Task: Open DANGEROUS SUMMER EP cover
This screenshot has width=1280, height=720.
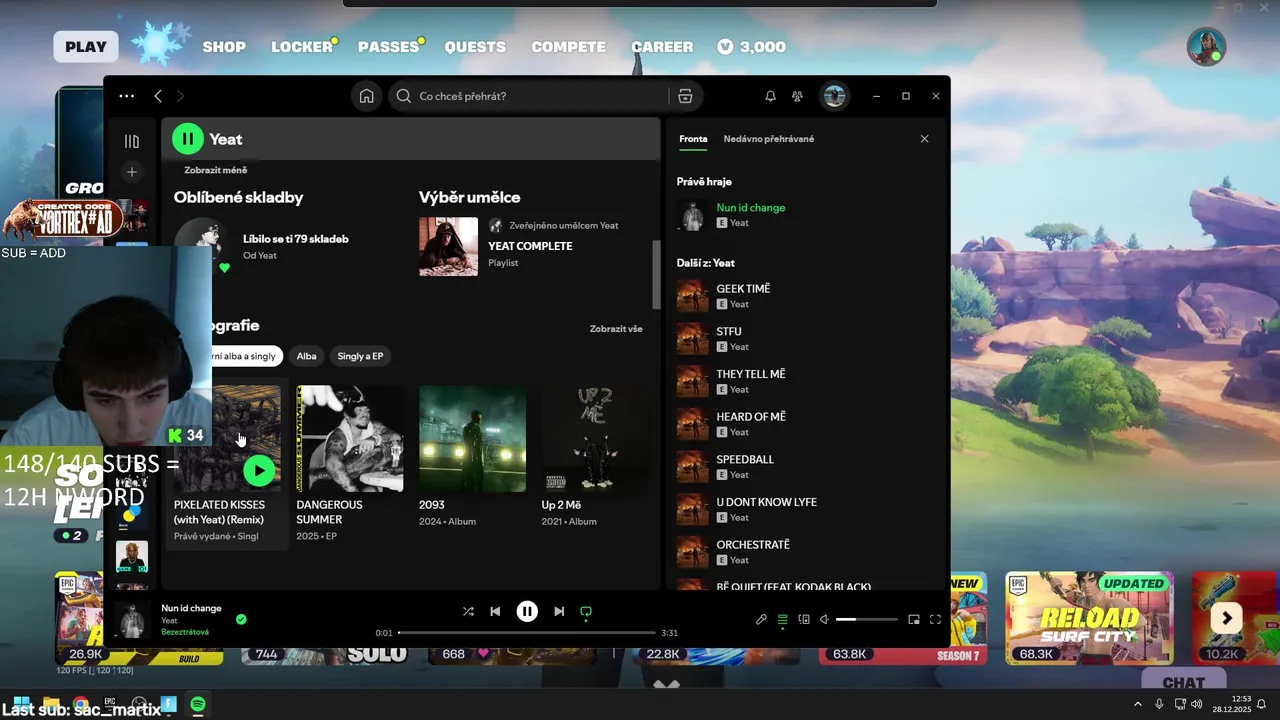Action: point(350,438)
